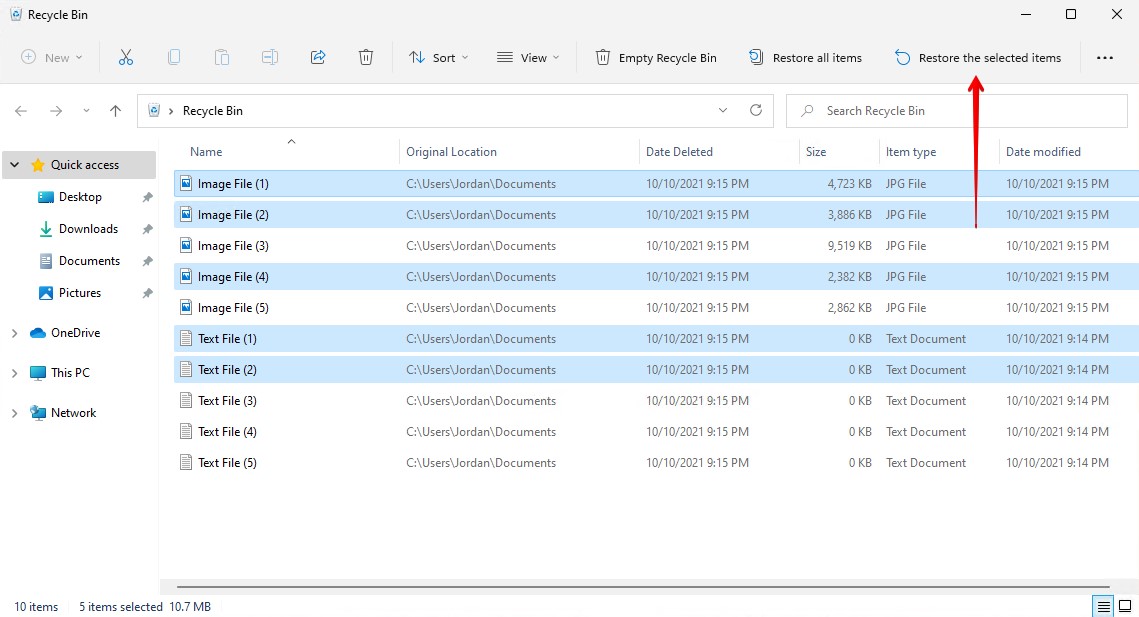Click Restore the selected items
Screen dimensions: 1139x617
[978, 57]
